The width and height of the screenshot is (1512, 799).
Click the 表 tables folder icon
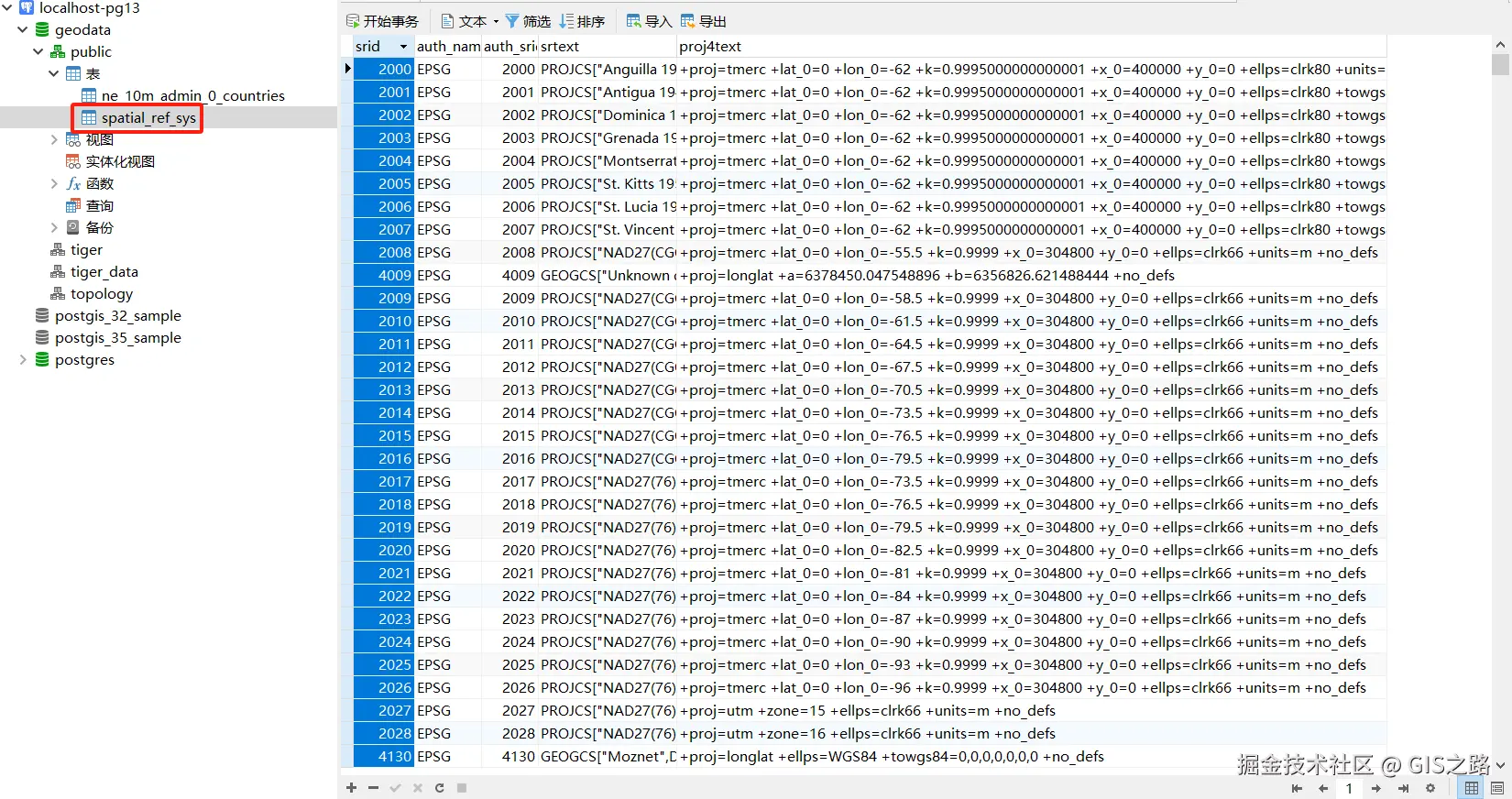[x=73, y=73]
